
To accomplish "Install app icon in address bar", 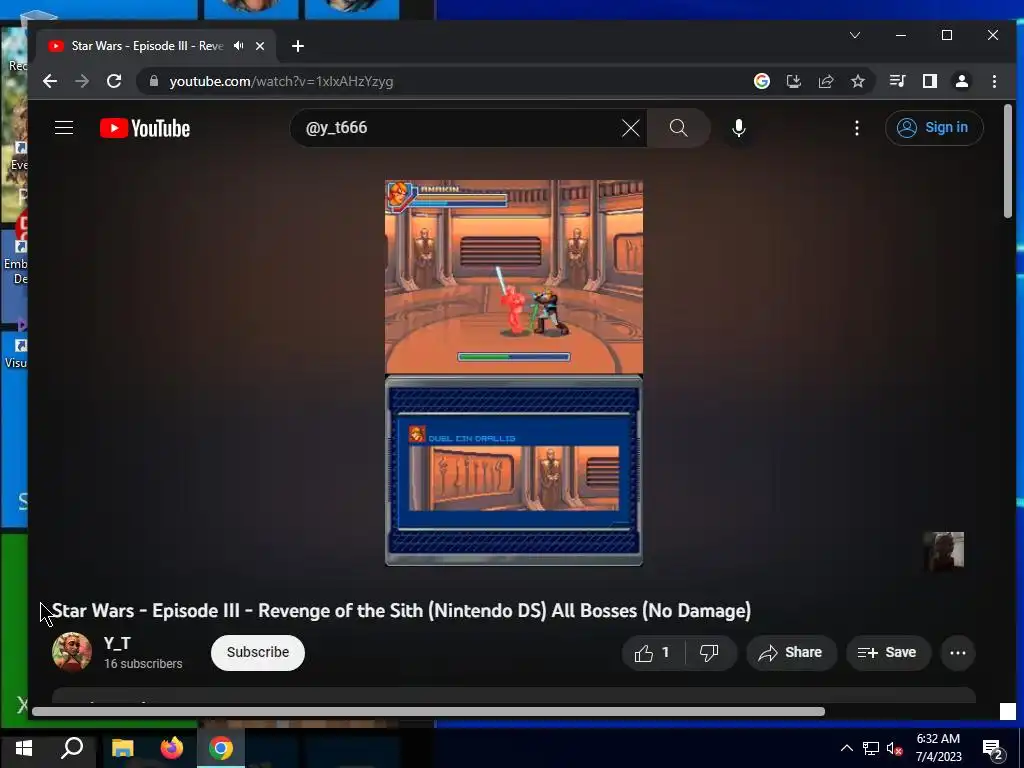I will click(793, 81).
